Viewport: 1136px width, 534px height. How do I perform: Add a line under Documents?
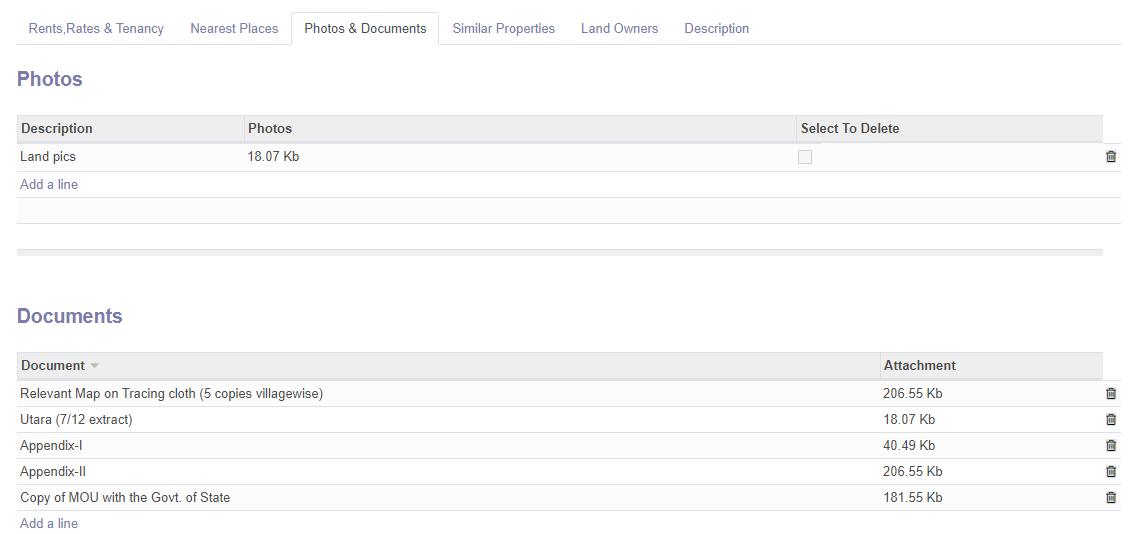pyautogui.click(x=49, y=523)
